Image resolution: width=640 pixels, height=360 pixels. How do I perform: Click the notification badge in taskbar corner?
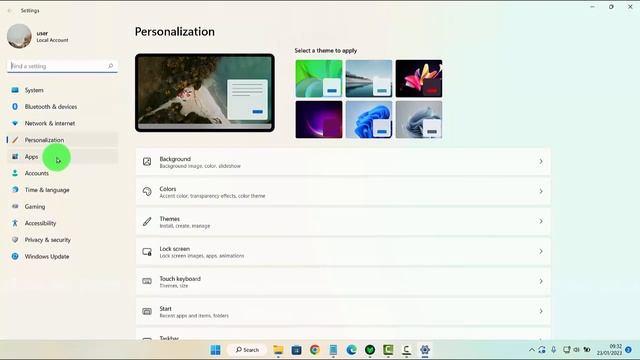[629, 350]
